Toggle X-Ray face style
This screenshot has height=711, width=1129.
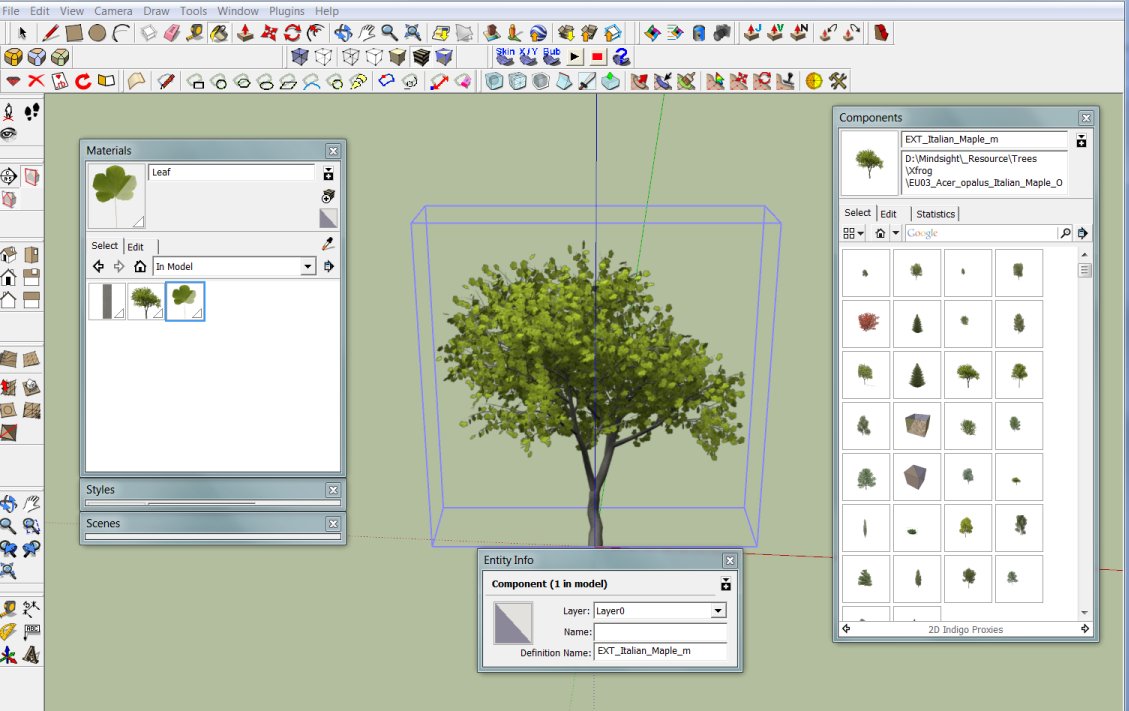(299, 57)
